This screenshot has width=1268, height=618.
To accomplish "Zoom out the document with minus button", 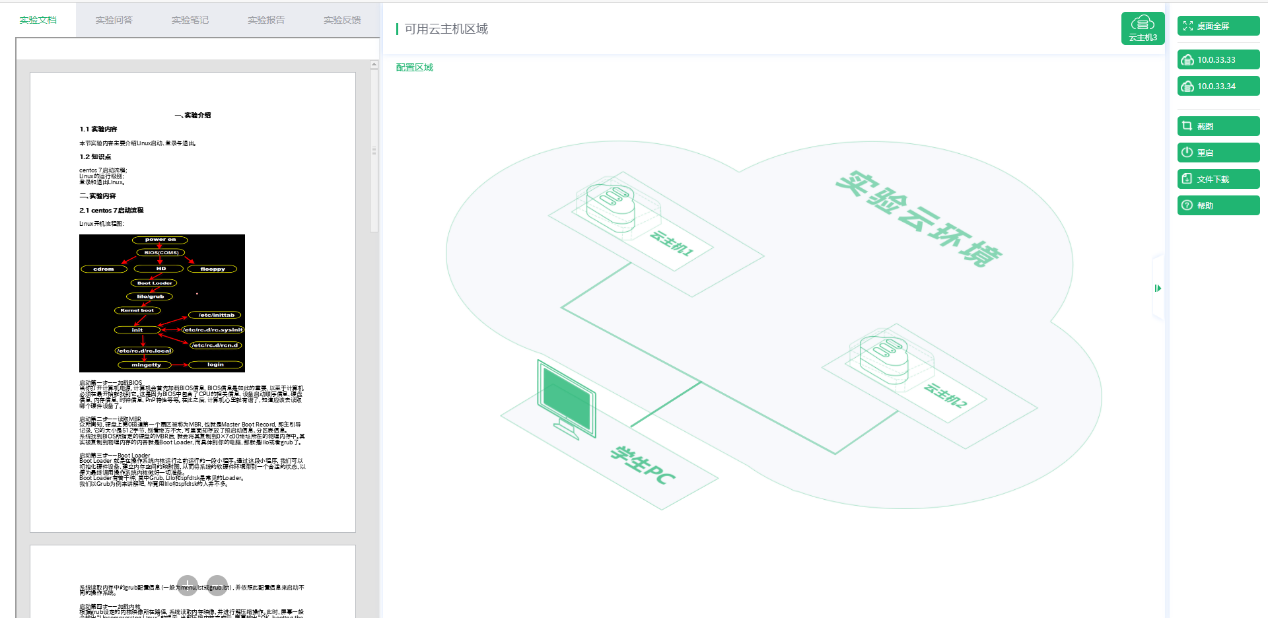I will 217,584.
